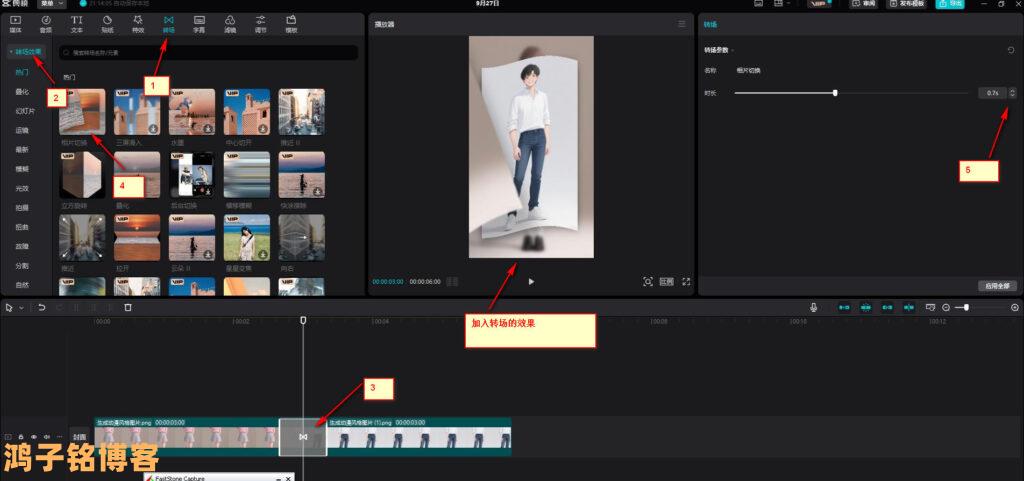Click the 应用全部 (Apply to all) button
Image resolution: width=1024 pixels, height=481 pixels.
point(996,286)
